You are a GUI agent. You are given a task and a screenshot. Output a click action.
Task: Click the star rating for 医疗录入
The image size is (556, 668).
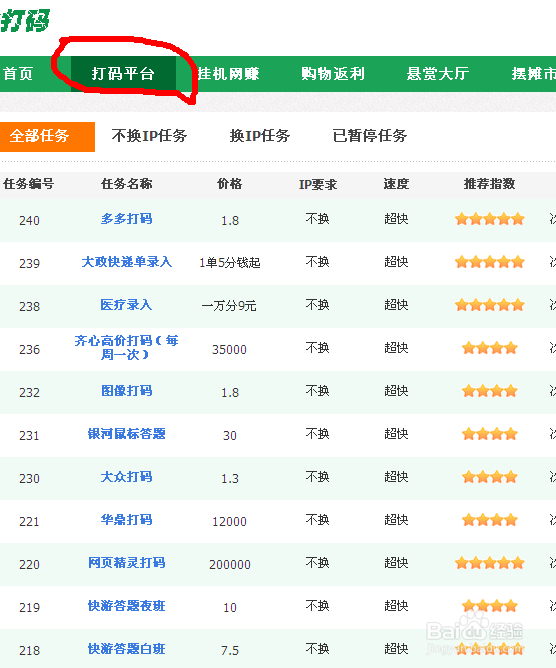[x=490, y=305]
